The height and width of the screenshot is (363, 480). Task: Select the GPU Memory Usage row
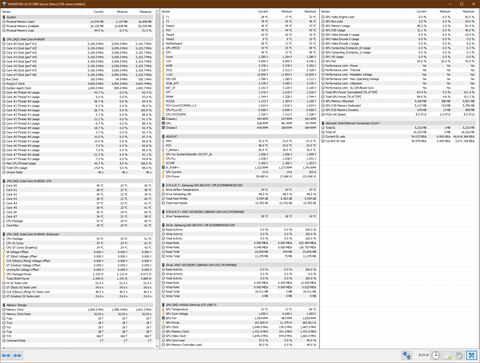399,26
